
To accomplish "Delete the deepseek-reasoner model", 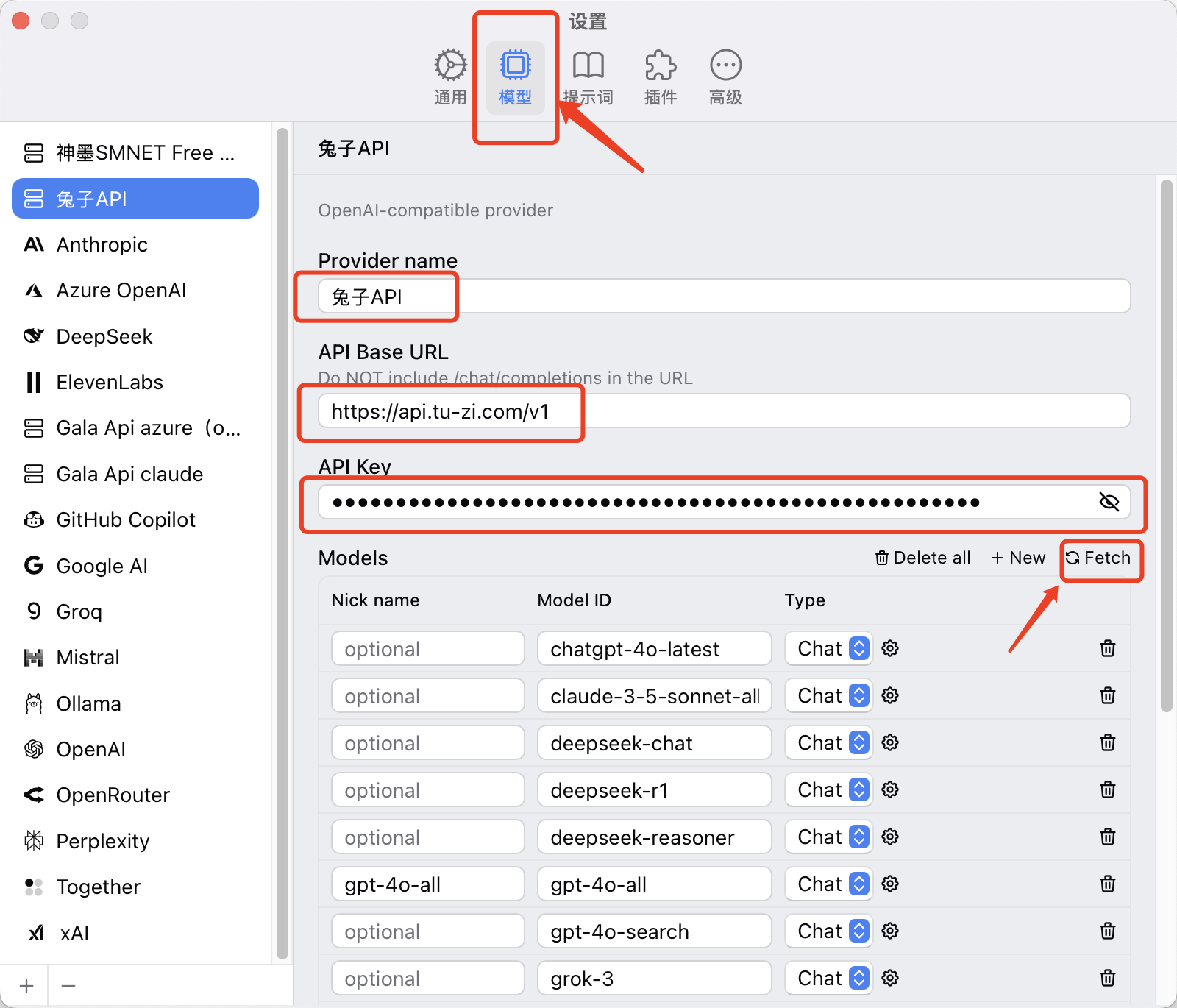I will tap(1108, 837).
